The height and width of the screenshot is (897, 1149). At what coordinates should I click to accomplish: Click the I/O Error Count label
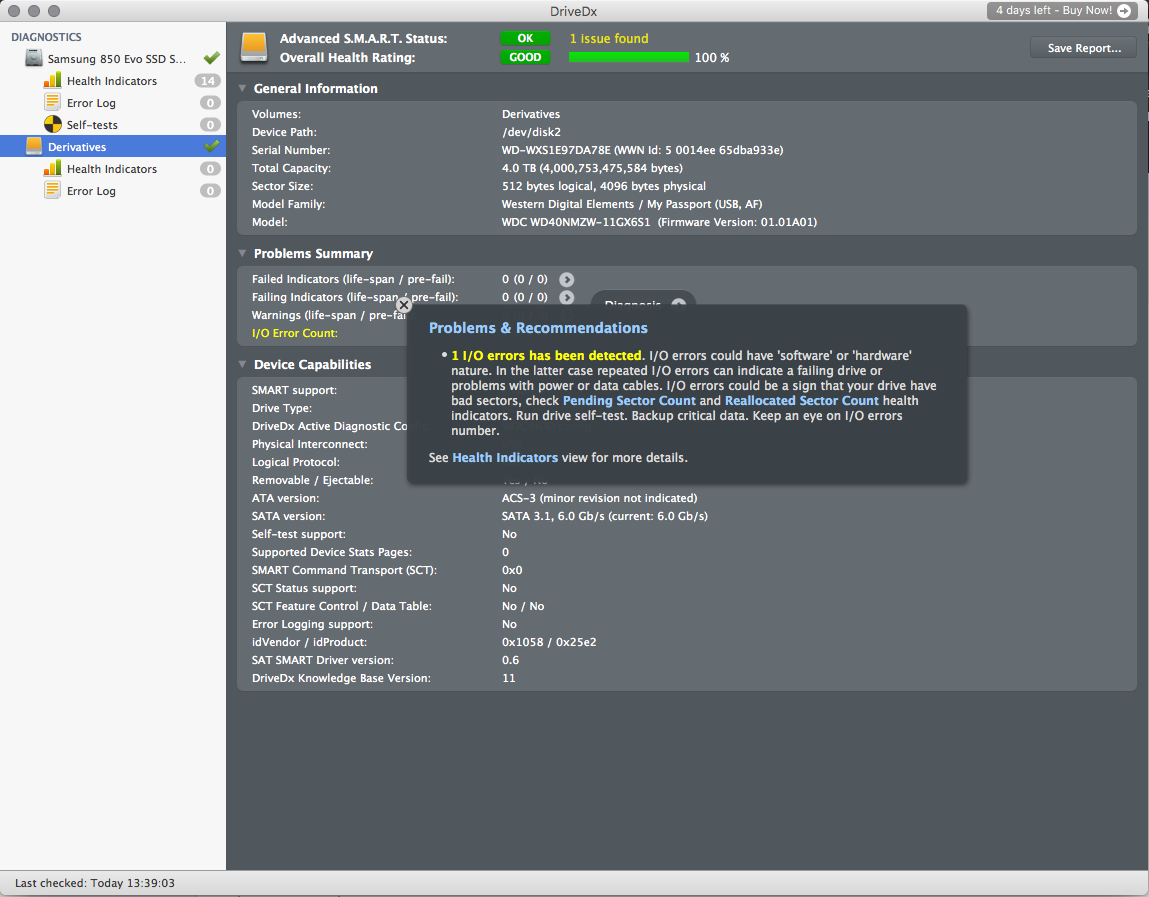pos(295,333)
